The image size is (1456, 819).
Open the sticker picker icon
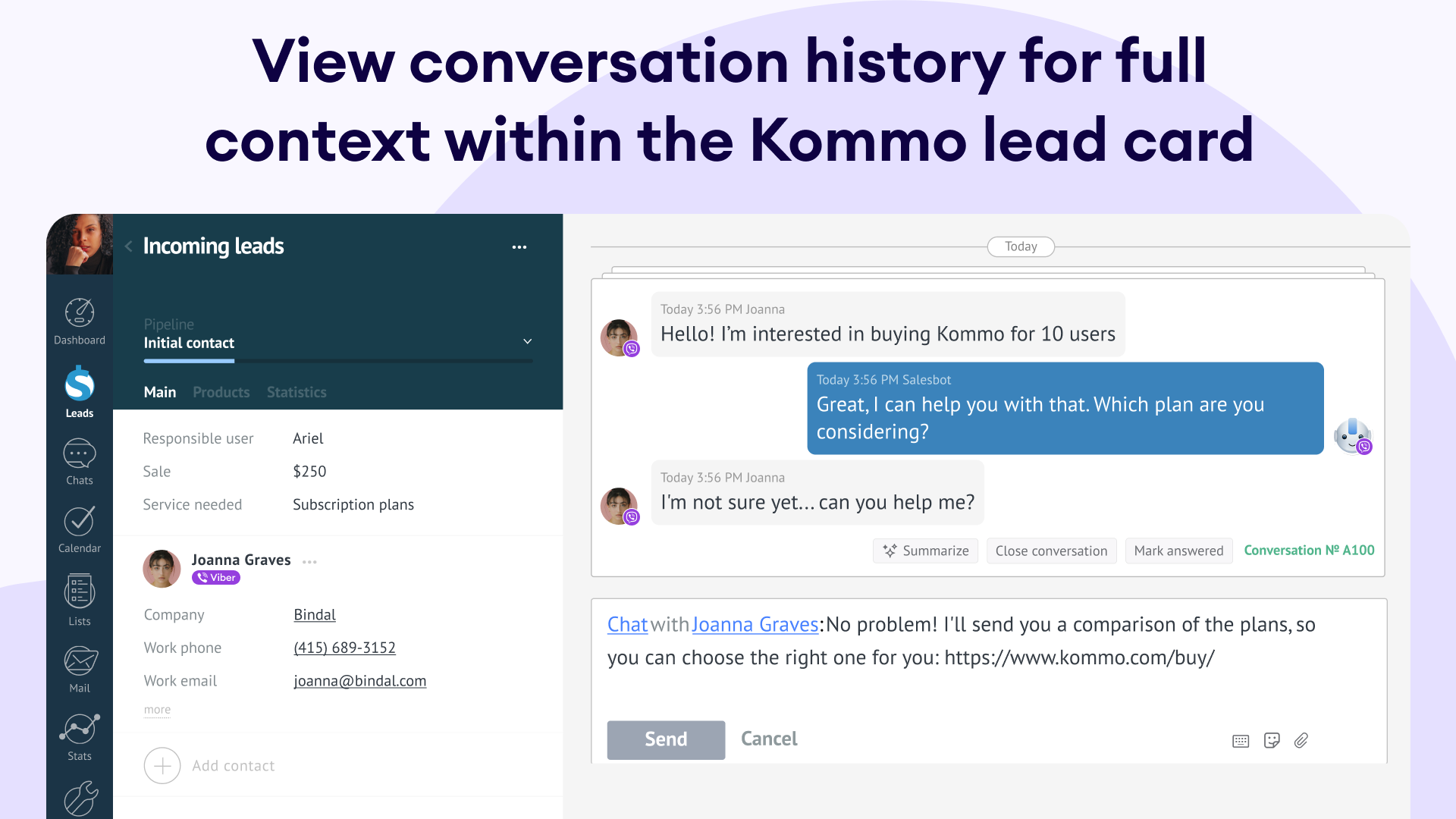(1272, 740)
